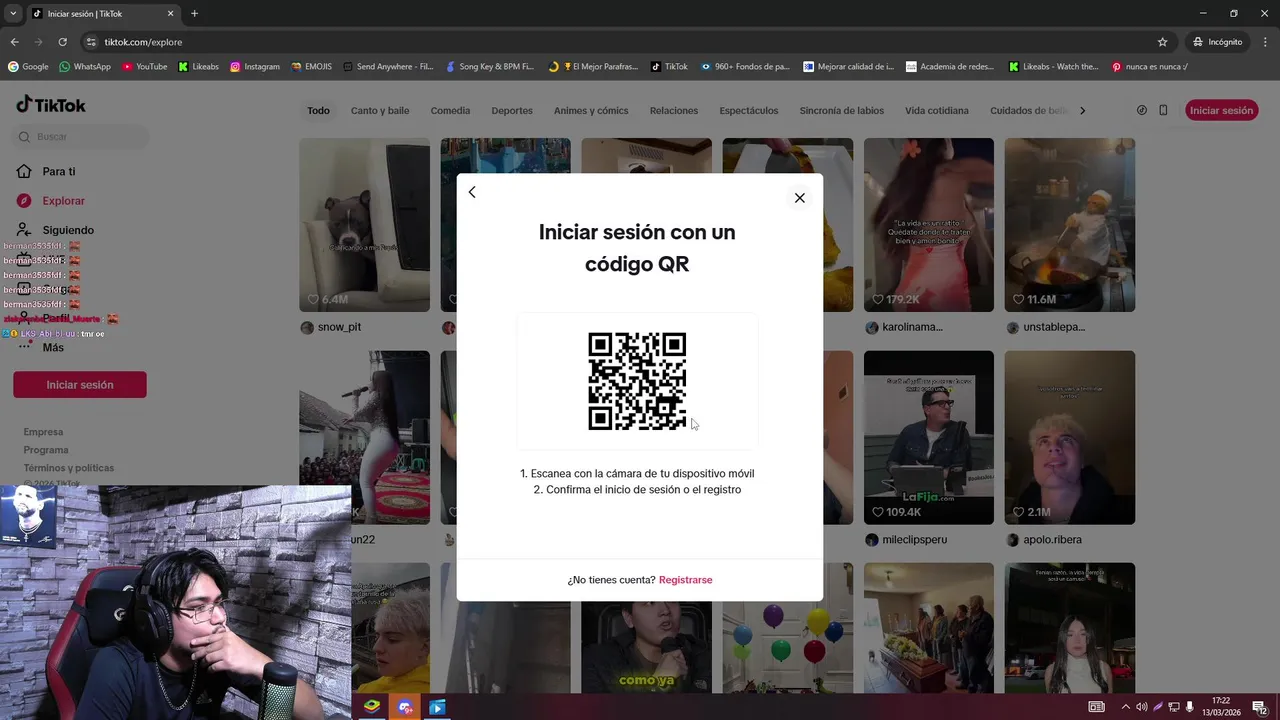This screenshot has width=1280, height=720.
Task: Show hidden tray icons chevron
Action: coord(1126,707)
